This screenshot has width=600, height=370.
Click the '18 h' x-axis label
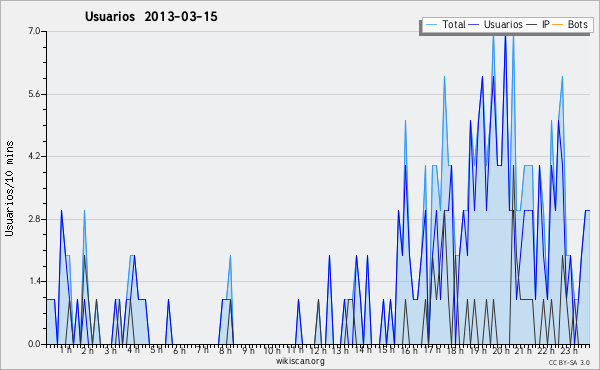(x=455, y=350)
